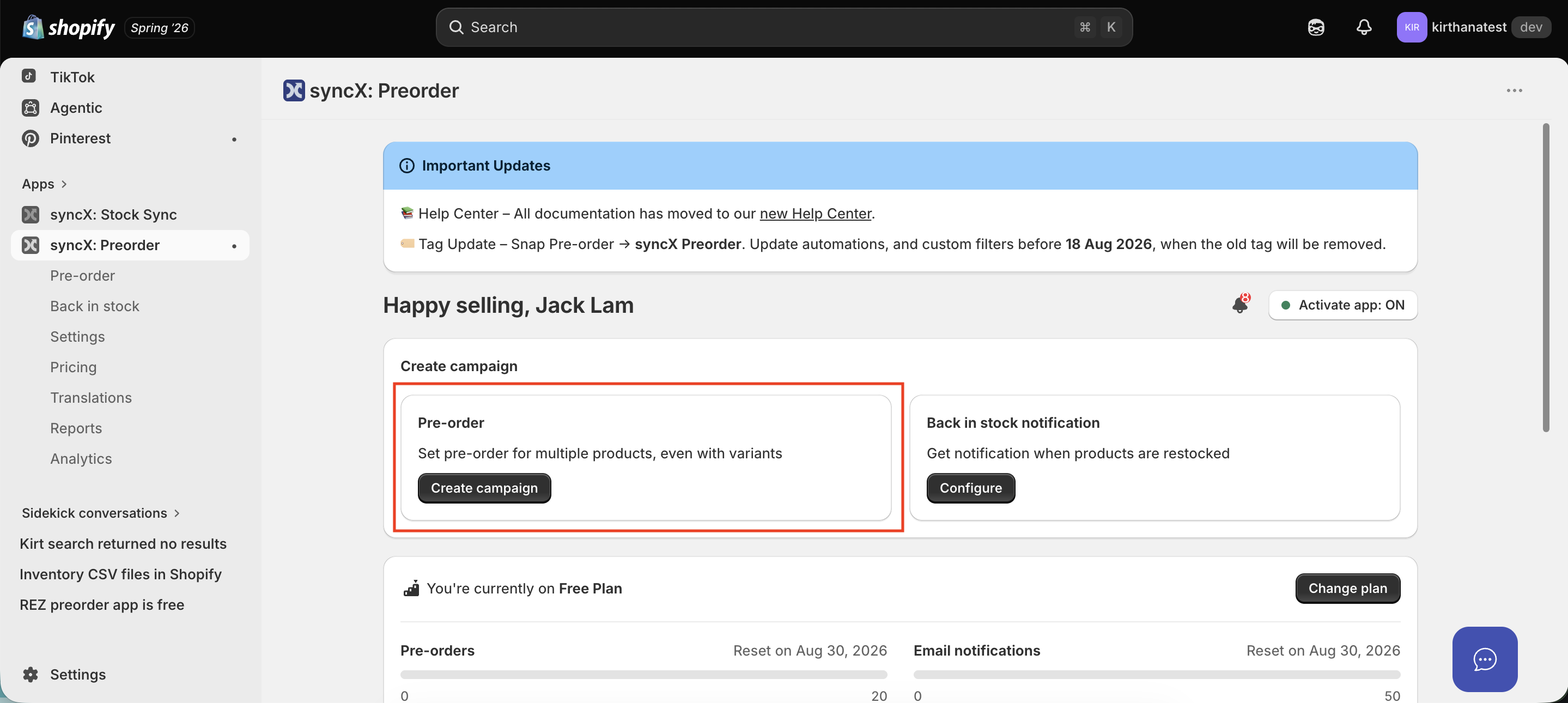The height and width of the screenshot is (703, 1568).
Task: Click the Pre-orders usage progress bar
Action: pyautogui.click(x=643, y=675)
